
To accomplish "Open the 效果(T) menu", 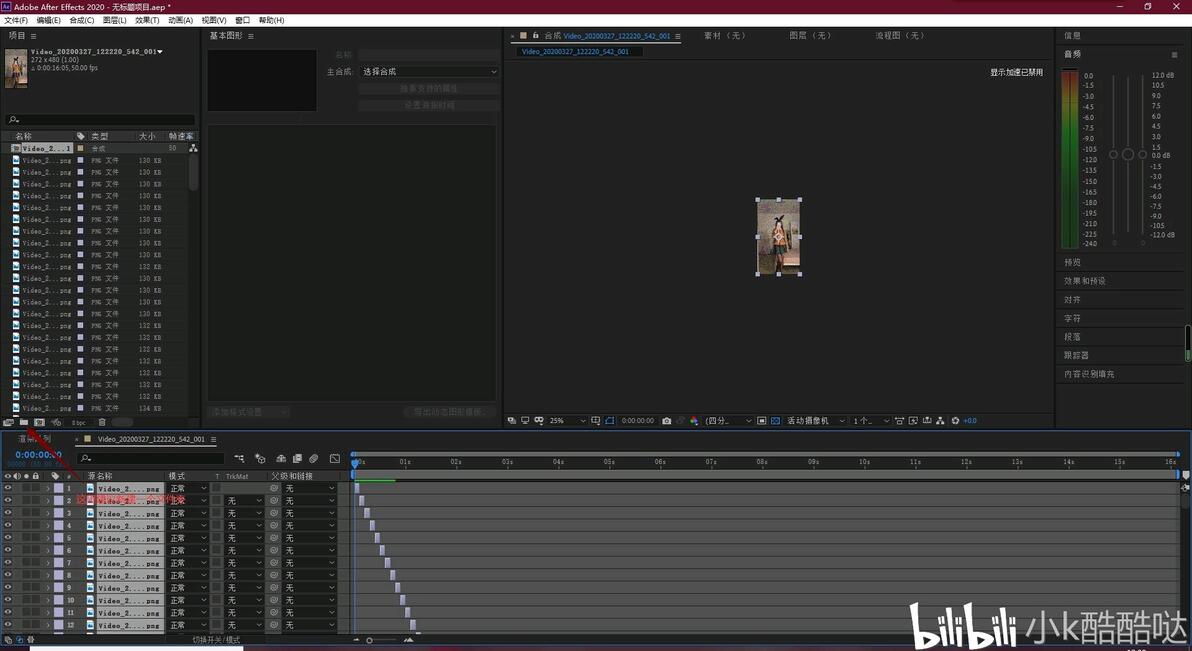I will coord(147,21).
